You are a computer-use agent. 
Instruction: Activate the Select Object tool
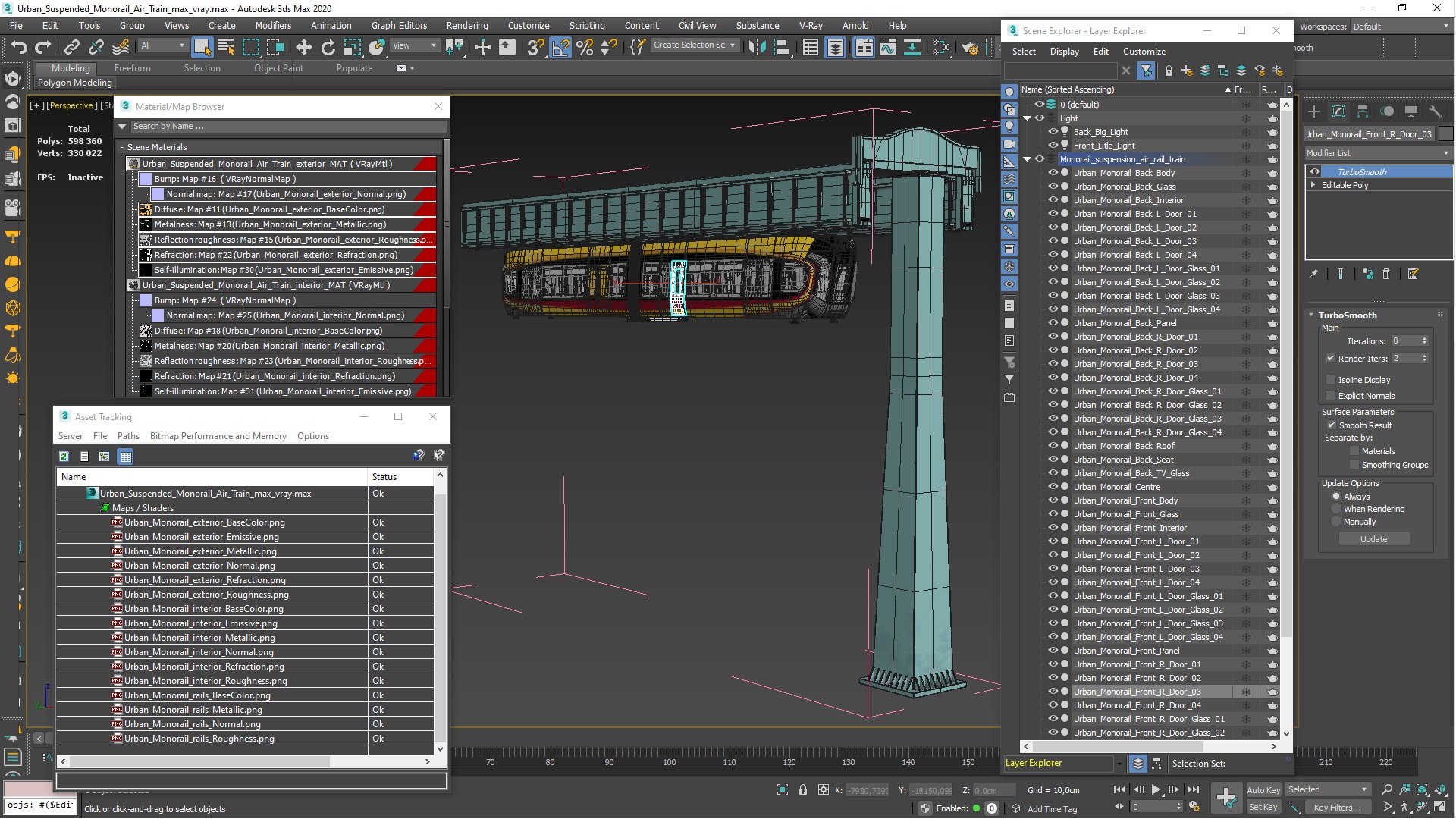coord(202,47)
